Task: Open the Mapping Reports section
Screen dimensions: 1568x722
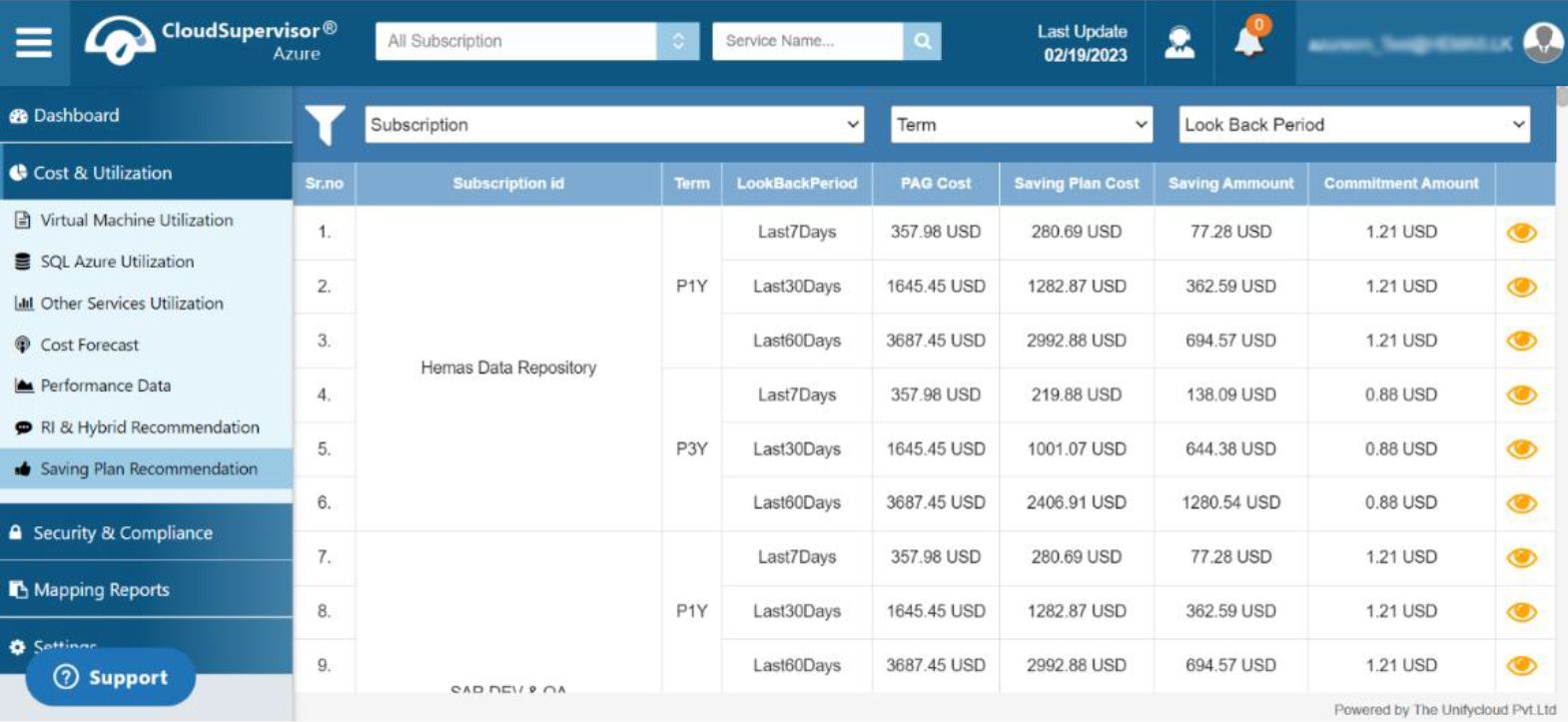Action: [x=146, y=590]
